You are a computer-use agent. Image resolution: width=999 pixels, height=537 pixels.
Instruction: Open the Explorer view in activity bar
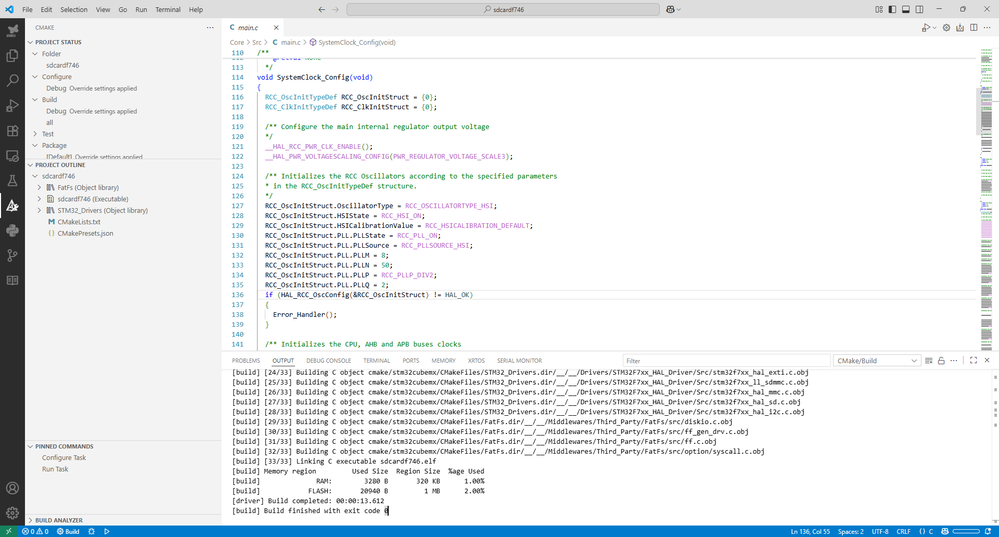[x=12, y=56]
